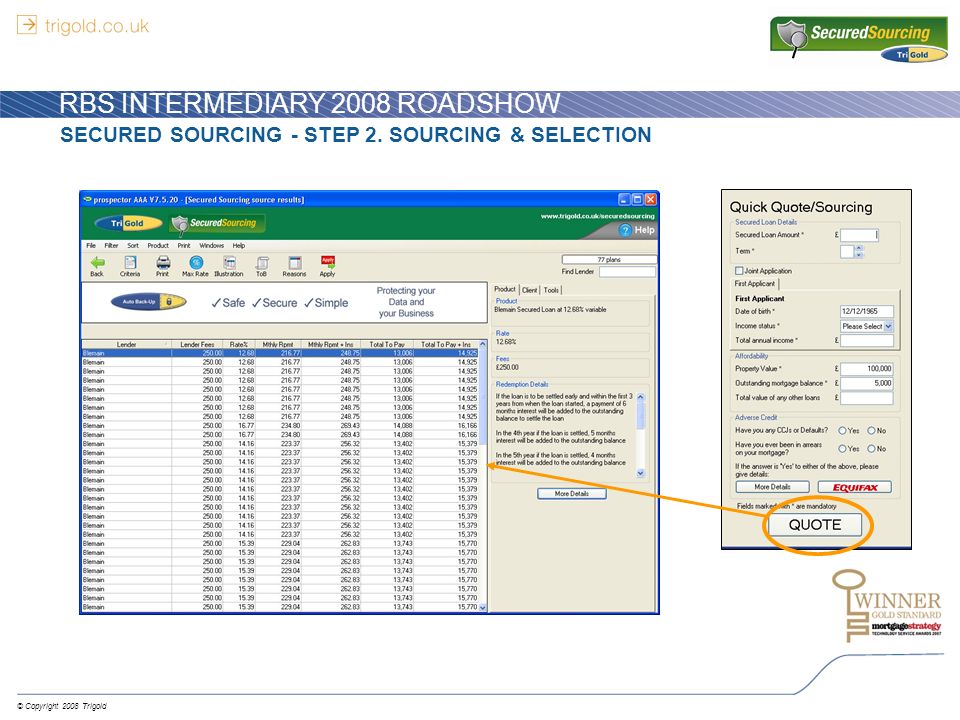Viewport: 960px width, 720px height.
Task: Switch to the Tools tab
Action: [551, 290]
